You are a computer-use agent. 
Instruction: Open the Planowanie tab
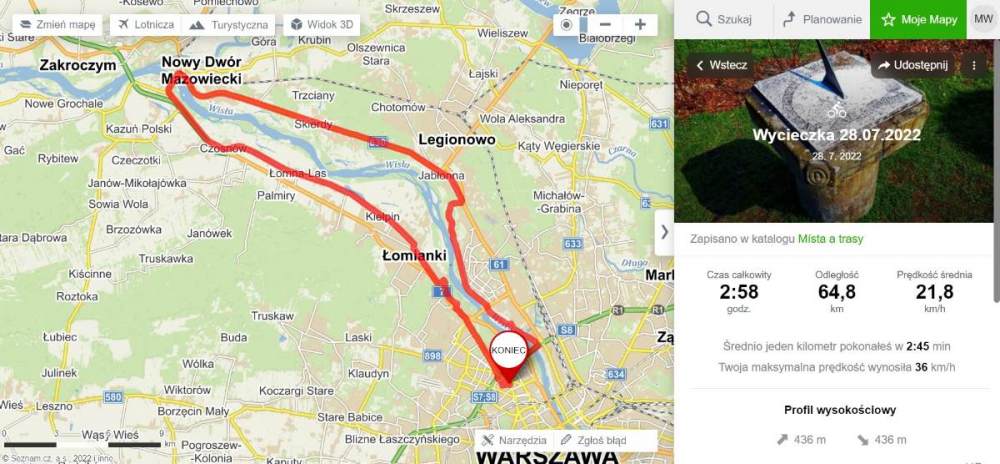click(x=822, y=20)
